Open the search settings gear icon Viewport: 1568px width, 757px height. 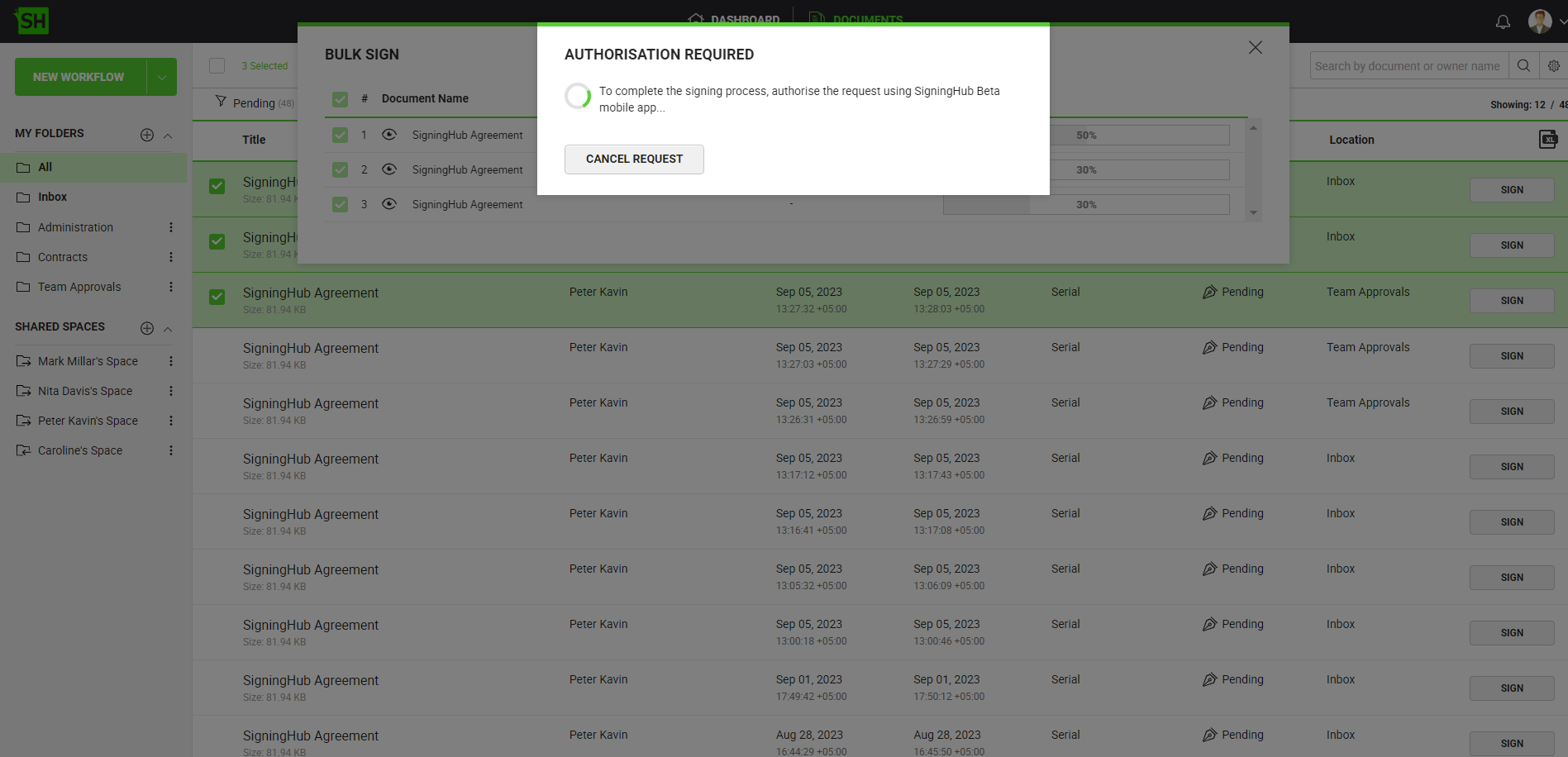tap(1554, 66)
